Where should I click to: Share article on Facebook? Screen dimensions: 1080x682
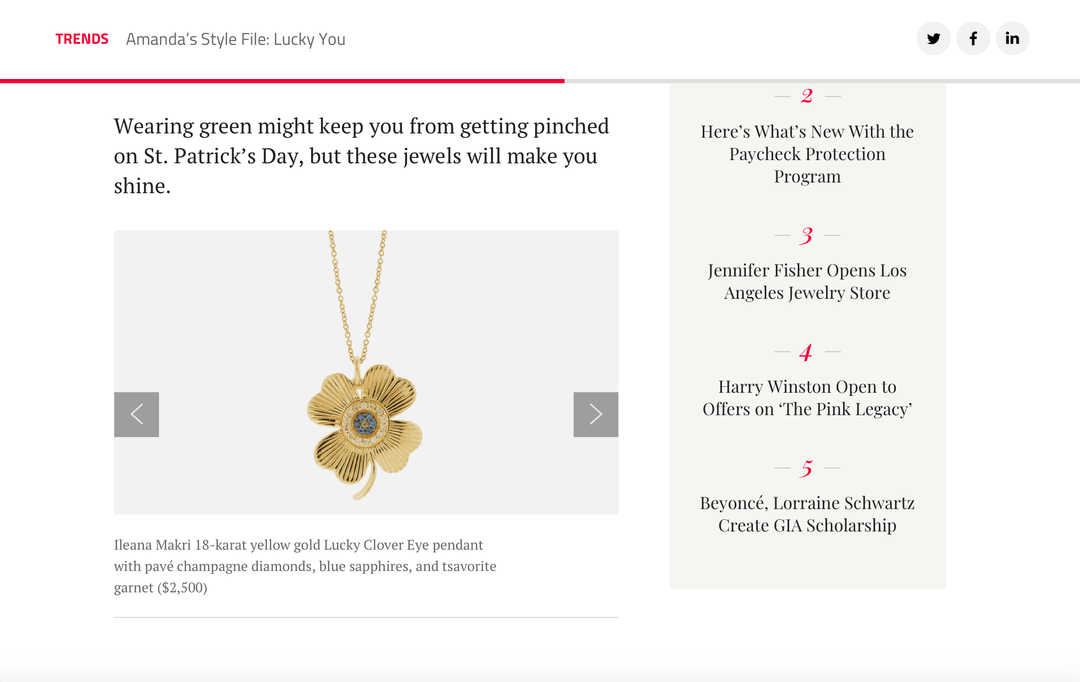pos(973,39)
